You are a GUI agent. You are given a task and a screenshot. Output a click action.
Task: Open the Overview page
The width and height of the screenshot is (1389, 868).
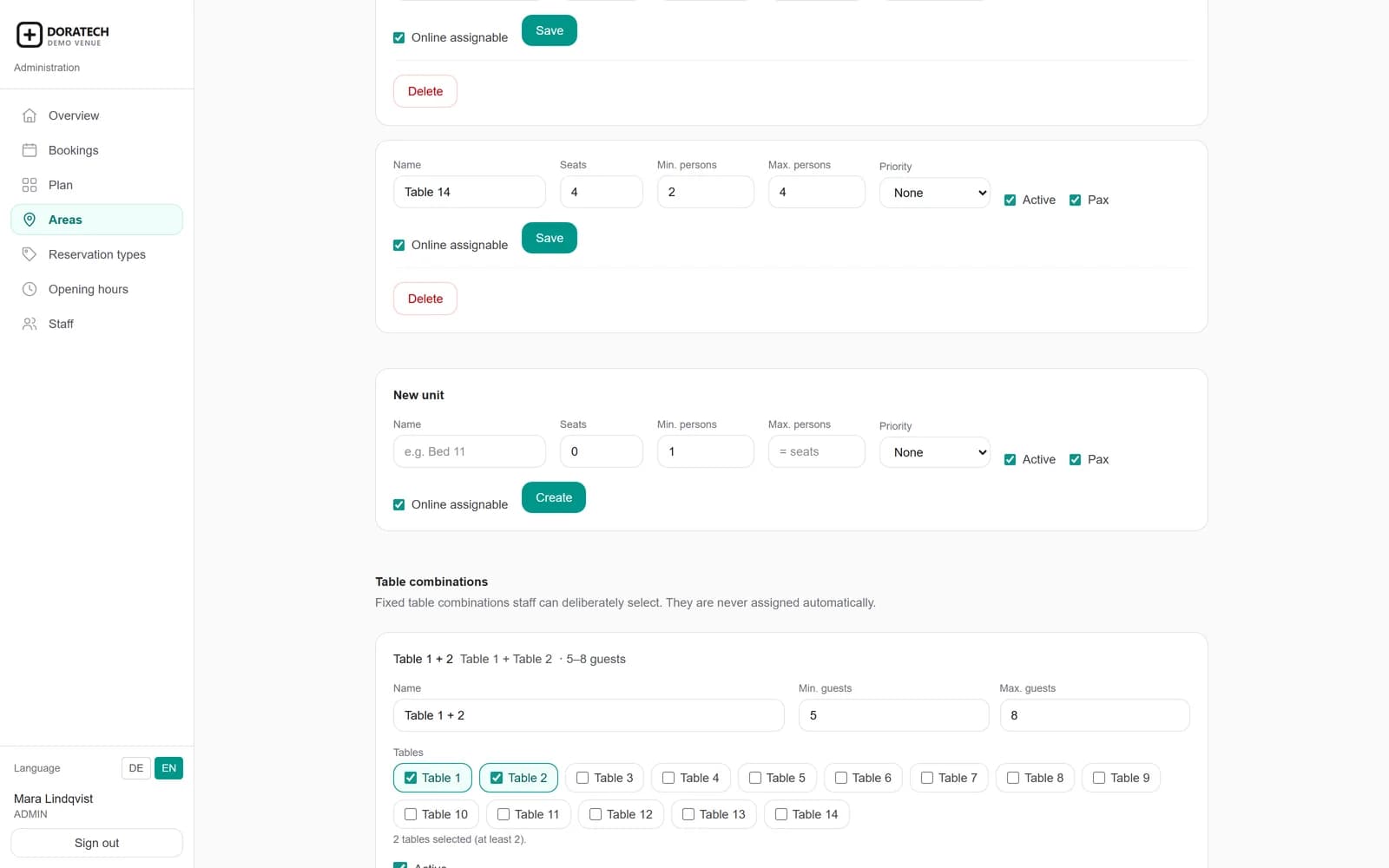[96, 115]
